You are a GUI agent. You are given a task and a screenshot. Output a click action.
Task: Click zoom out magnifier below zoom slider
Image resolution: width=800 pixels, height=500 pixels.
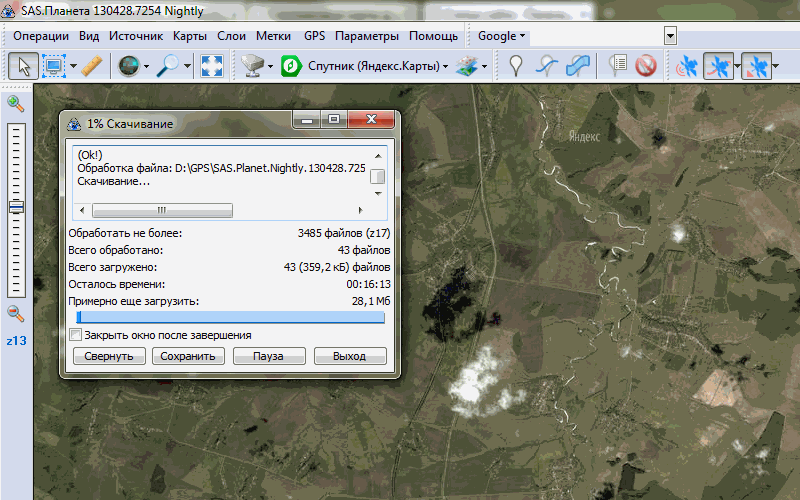pyautogui.click(x=15, y=313)
